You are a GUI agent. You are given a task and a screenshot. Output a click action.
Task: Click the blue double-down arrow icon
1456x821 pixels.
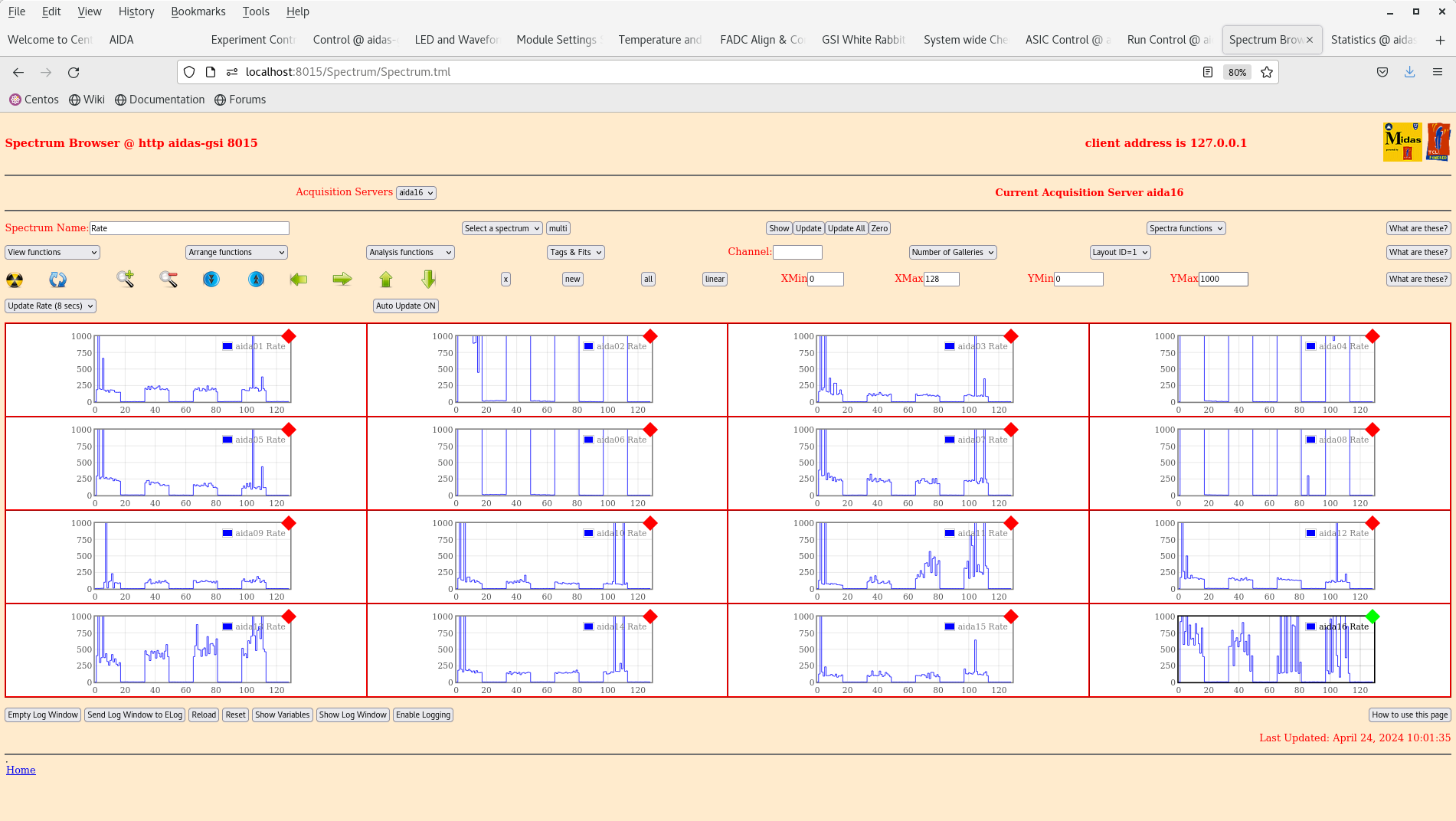[211, 279]
